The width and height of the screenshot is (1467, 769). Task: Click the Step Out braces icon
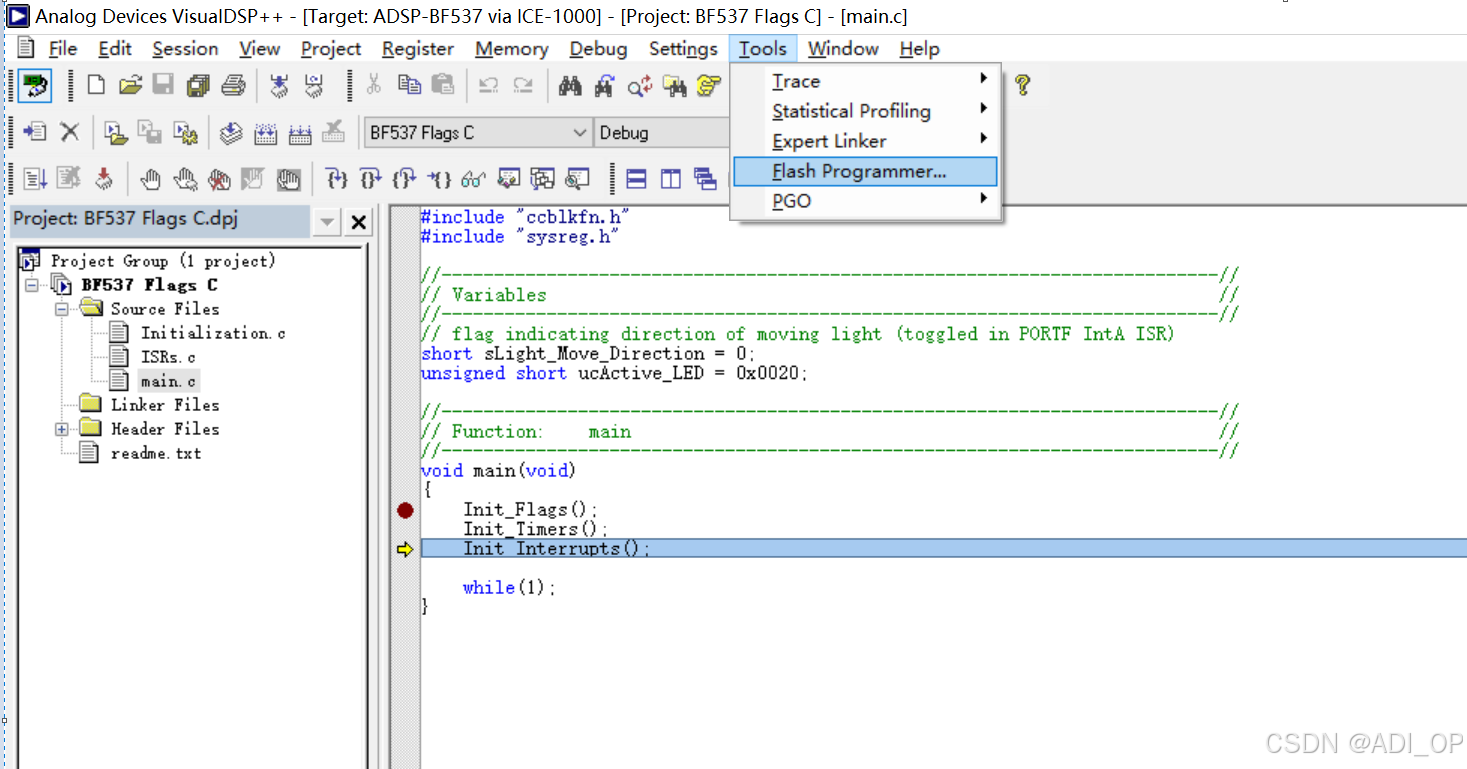click(405, 179)
